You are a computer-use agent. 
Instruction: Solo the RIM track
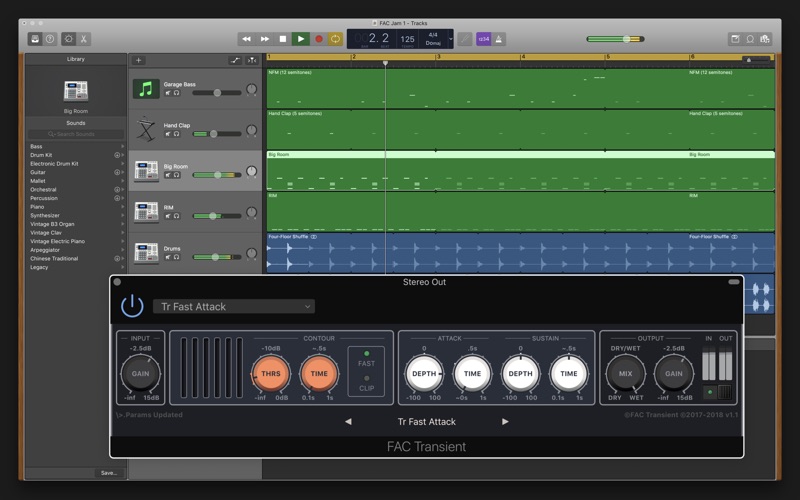(x=177, y=216)
